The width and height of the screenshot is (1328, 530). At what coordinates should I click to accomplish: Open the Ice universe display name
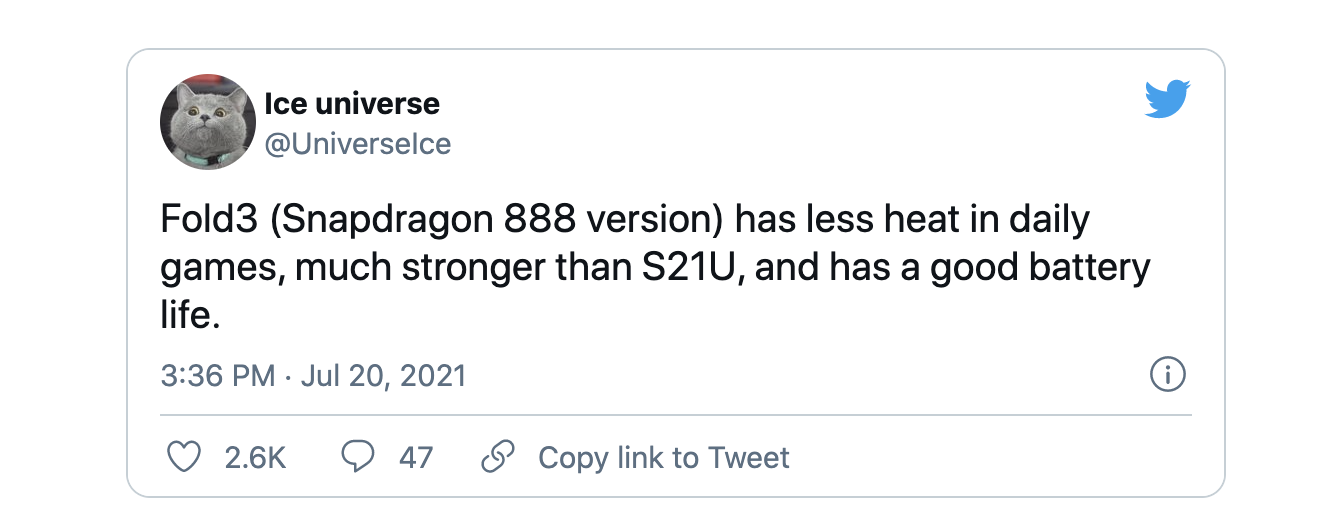tap(351, 103)
